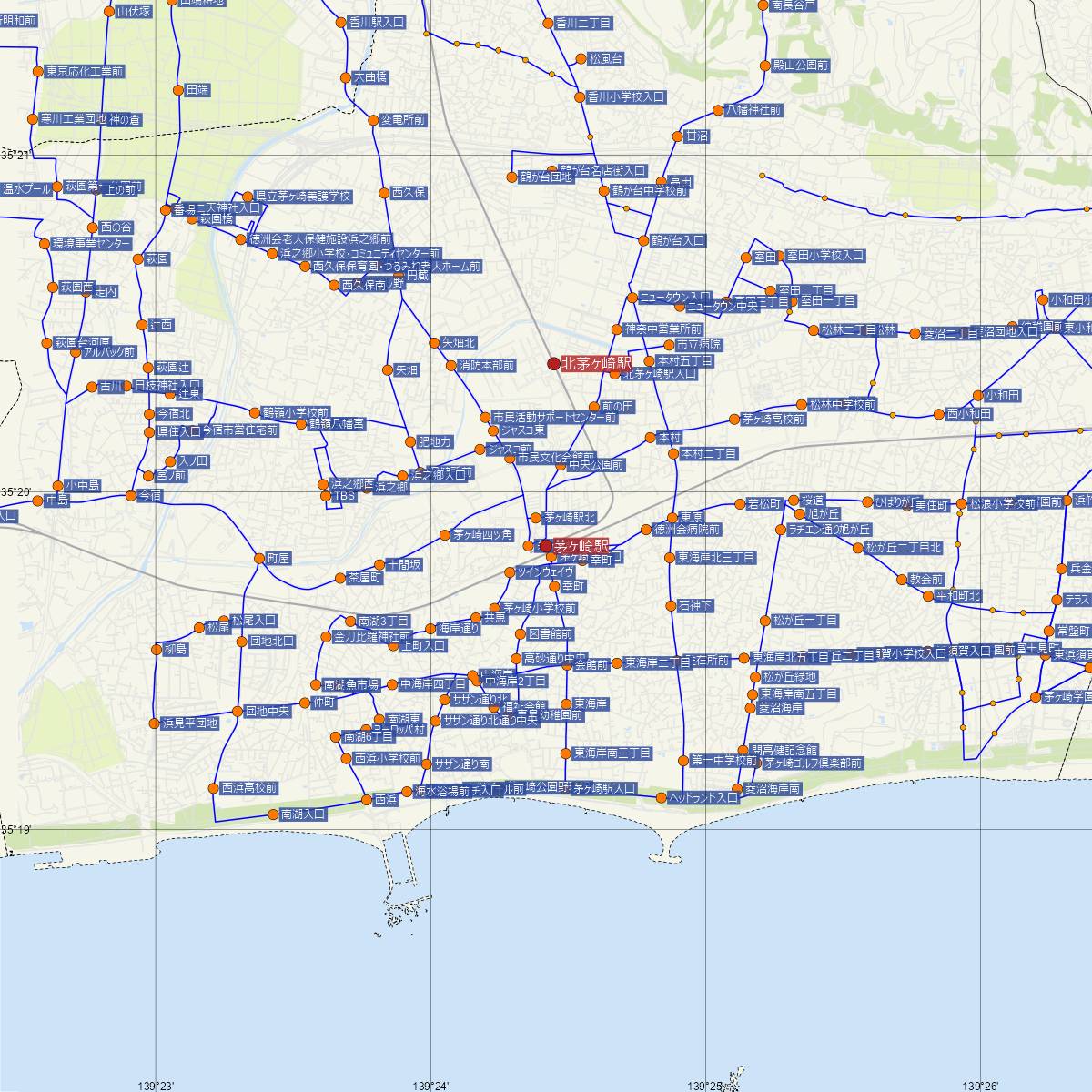The image size is (1092, 1092).
Task: Click the 柳島 bus stop marker
Action: [157, 650]
